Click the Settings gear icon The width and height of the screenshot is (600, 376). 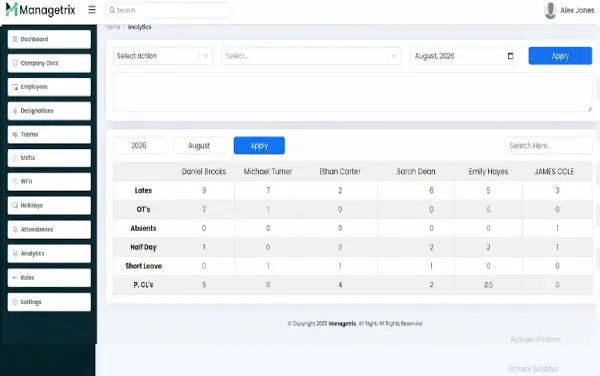point(15,302)
